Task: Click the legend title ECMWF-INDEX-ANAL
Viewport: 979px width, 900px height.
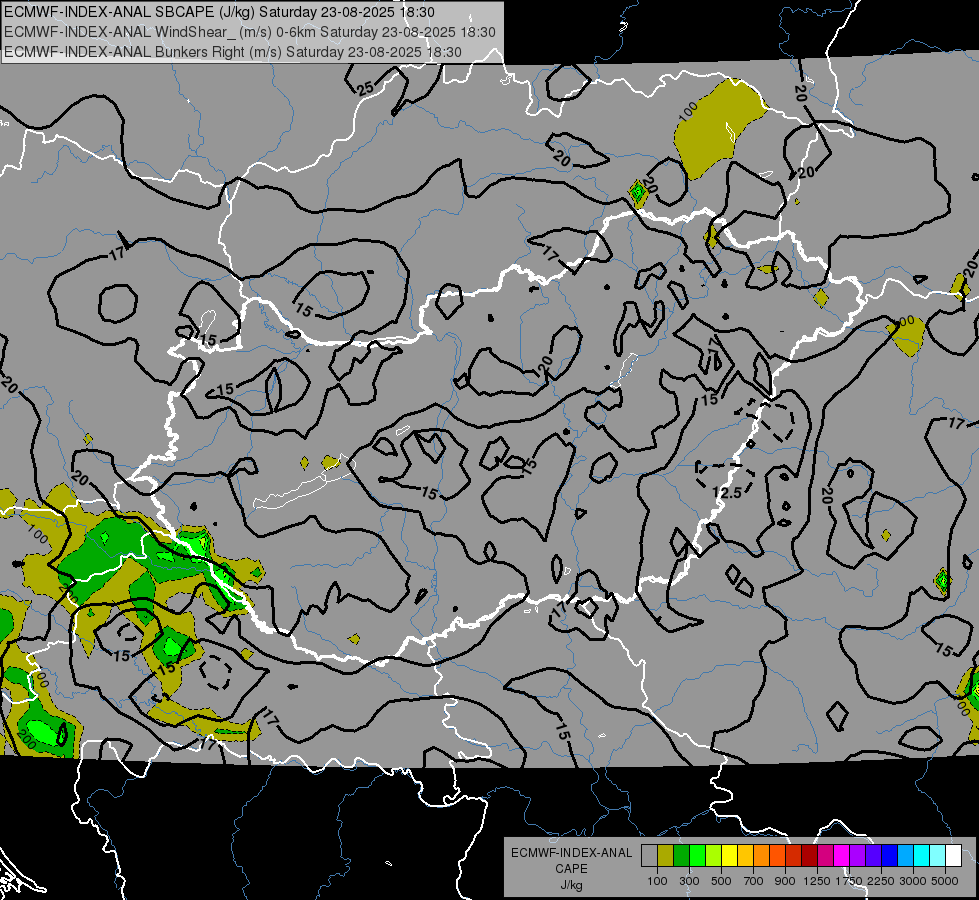Action: (571, 853)
